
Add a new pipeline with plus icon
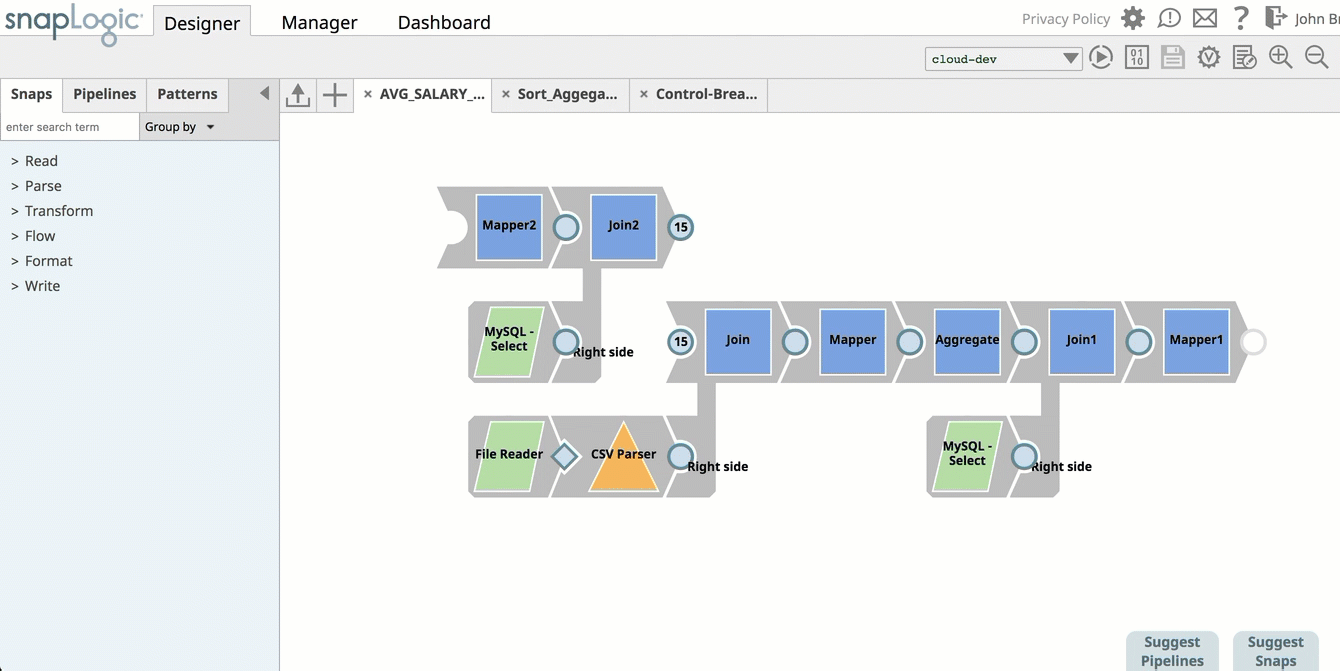pyautogui.click(x=335, y=95)
